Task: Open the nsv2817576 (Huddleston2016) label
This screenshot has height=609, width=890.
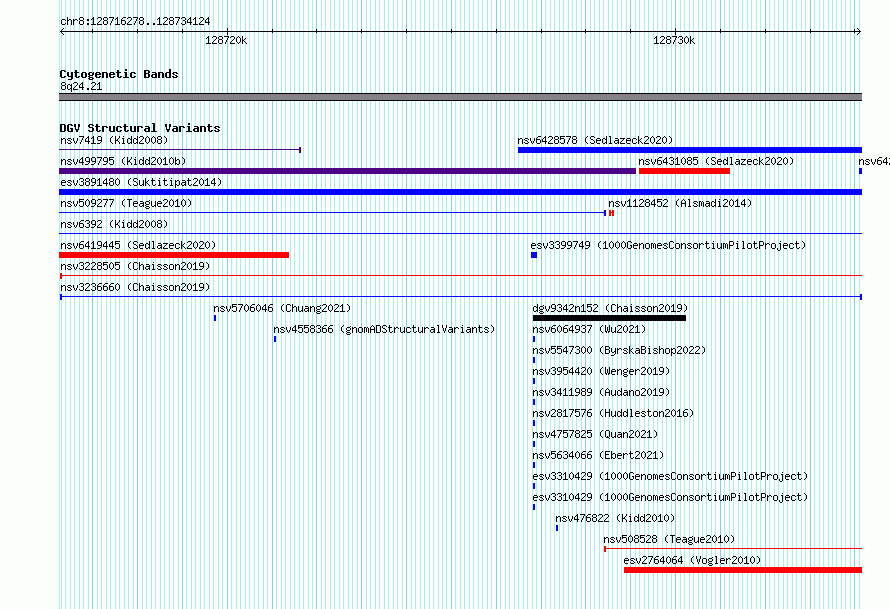Action: 613,413
